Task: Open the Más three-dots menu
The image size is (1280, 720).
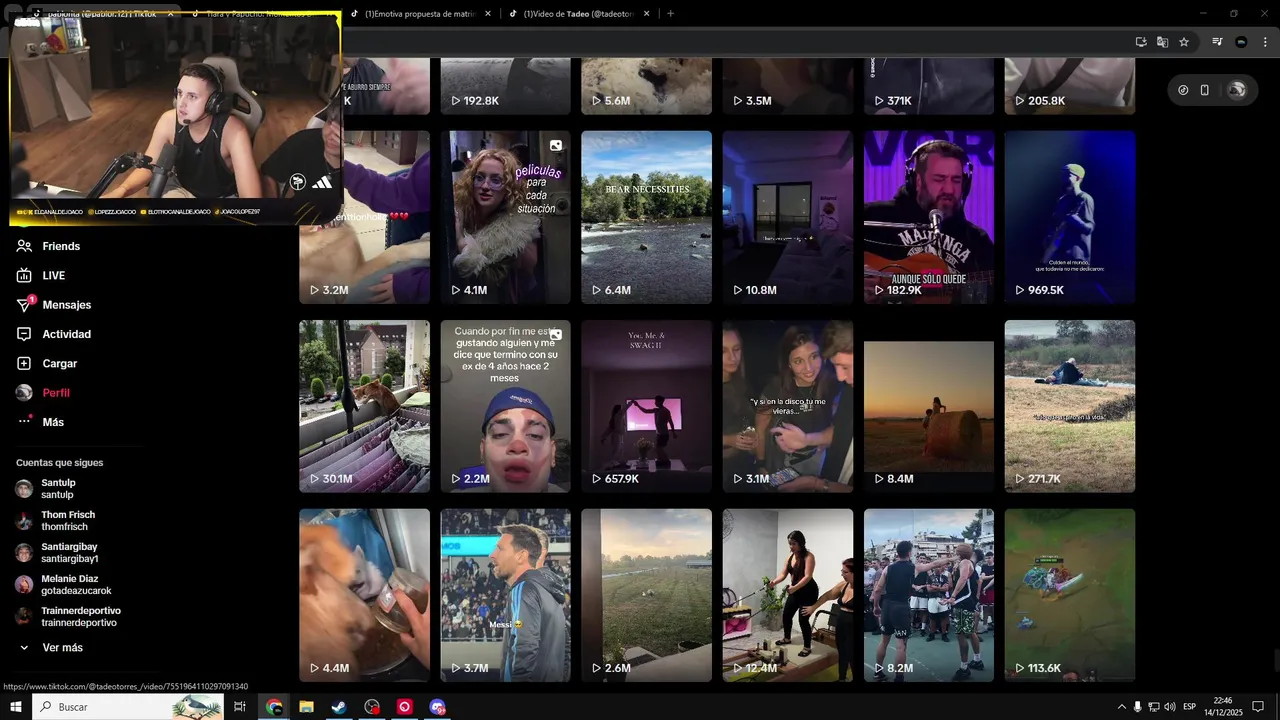Action: click(24, 422)
